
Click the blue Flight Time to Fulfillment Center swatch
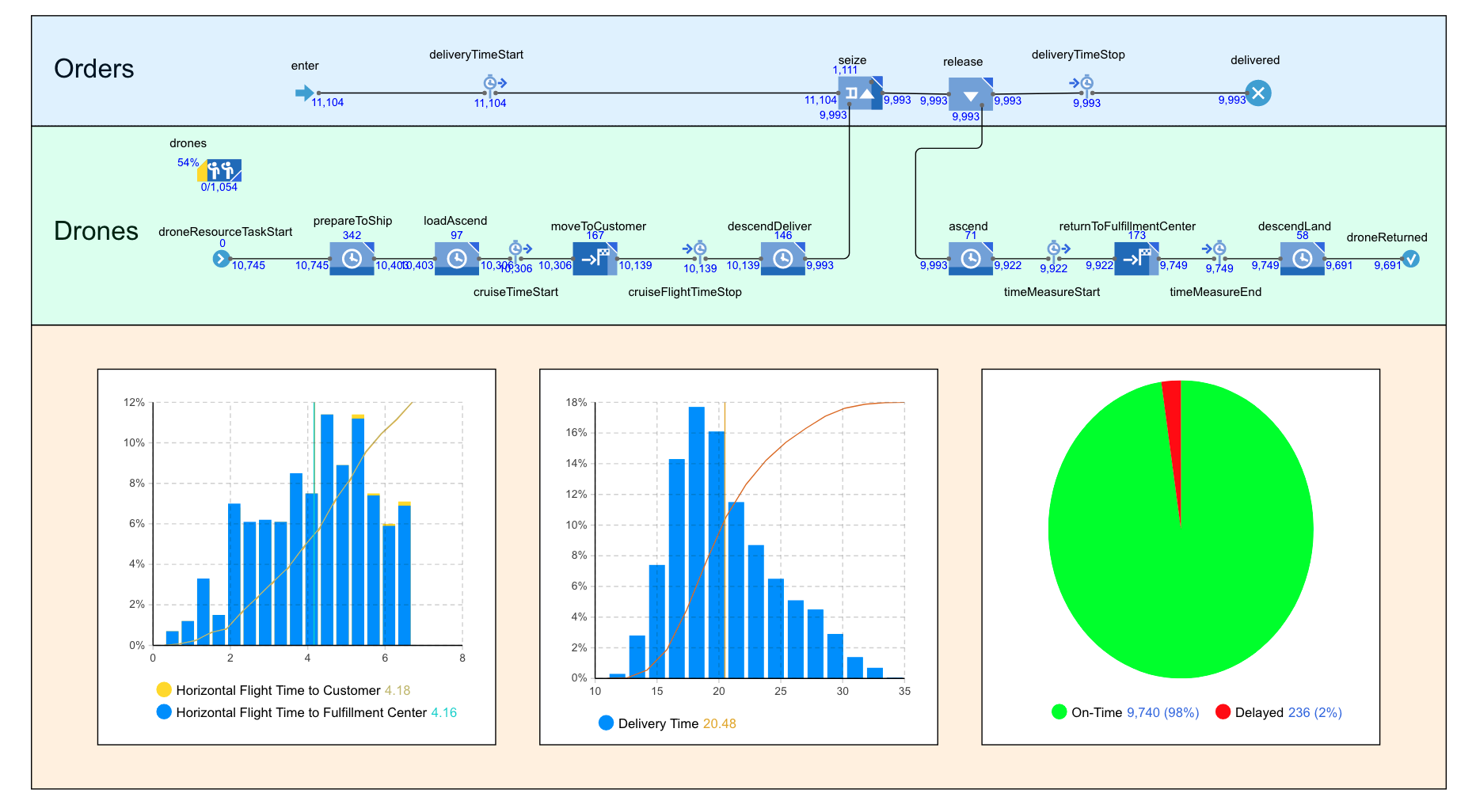point(164,712)
